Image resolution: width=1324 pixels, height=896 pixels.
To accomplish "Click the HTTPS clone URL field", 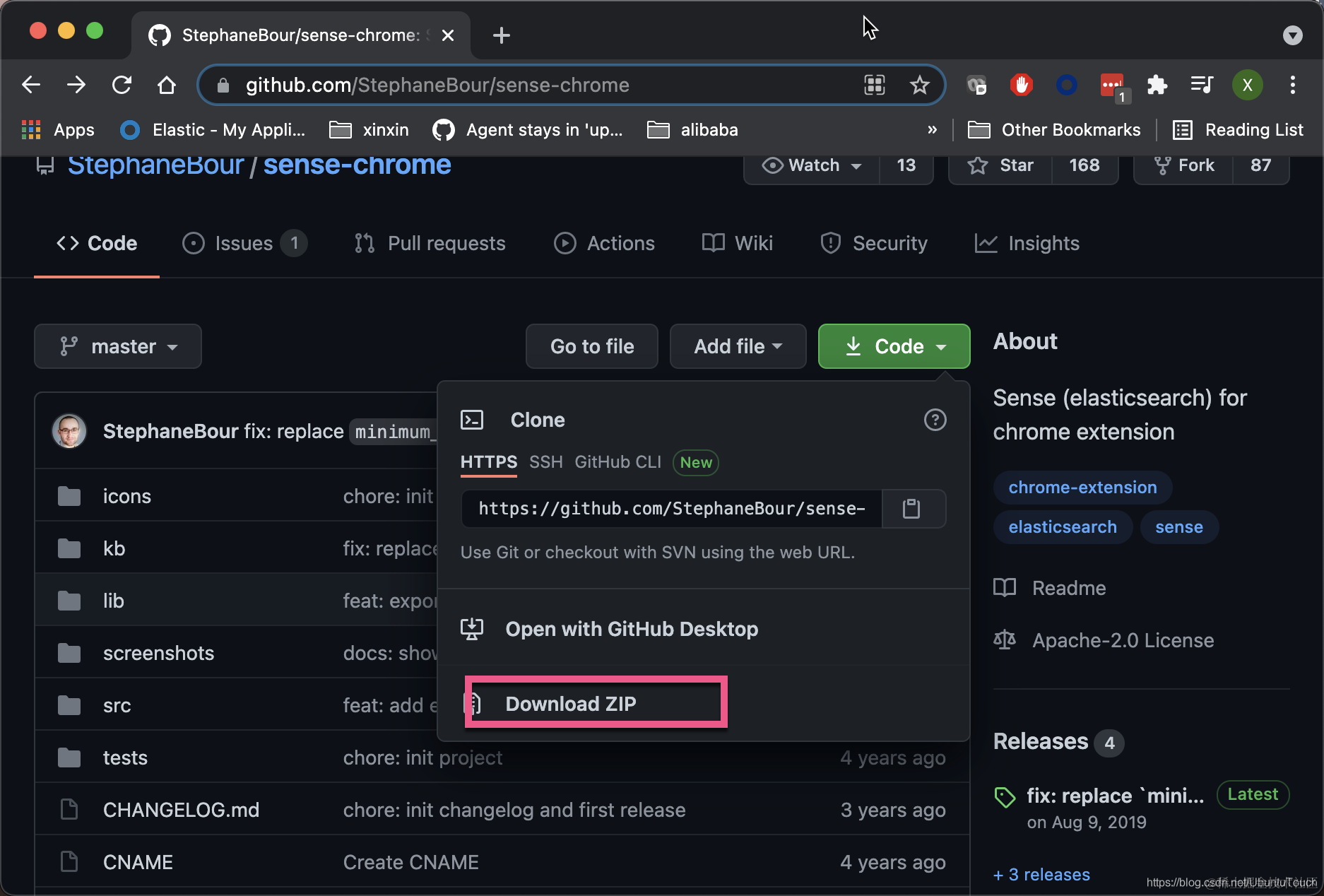I will (671, 509).
